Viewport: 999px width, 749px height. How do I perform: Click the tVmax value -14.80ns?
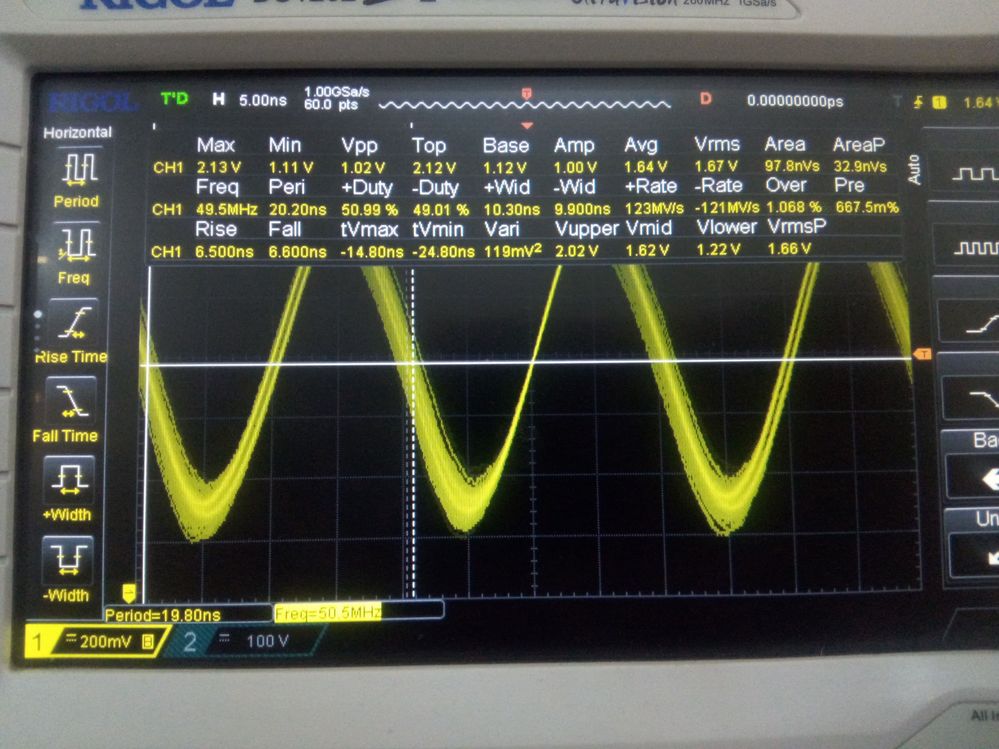(371, 252)
